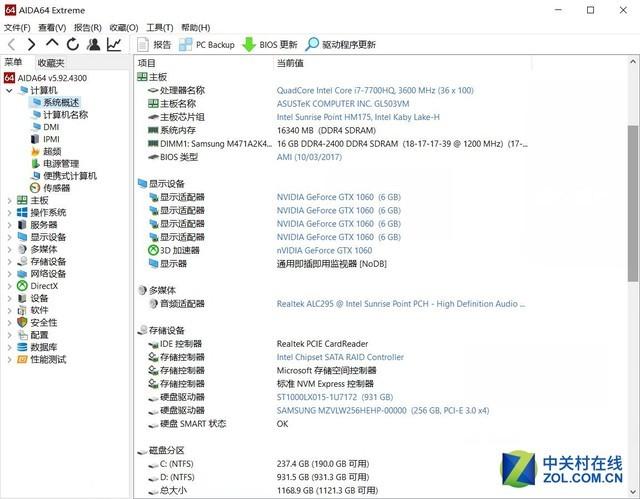Expand the DirectX tree node

point(9,286)
